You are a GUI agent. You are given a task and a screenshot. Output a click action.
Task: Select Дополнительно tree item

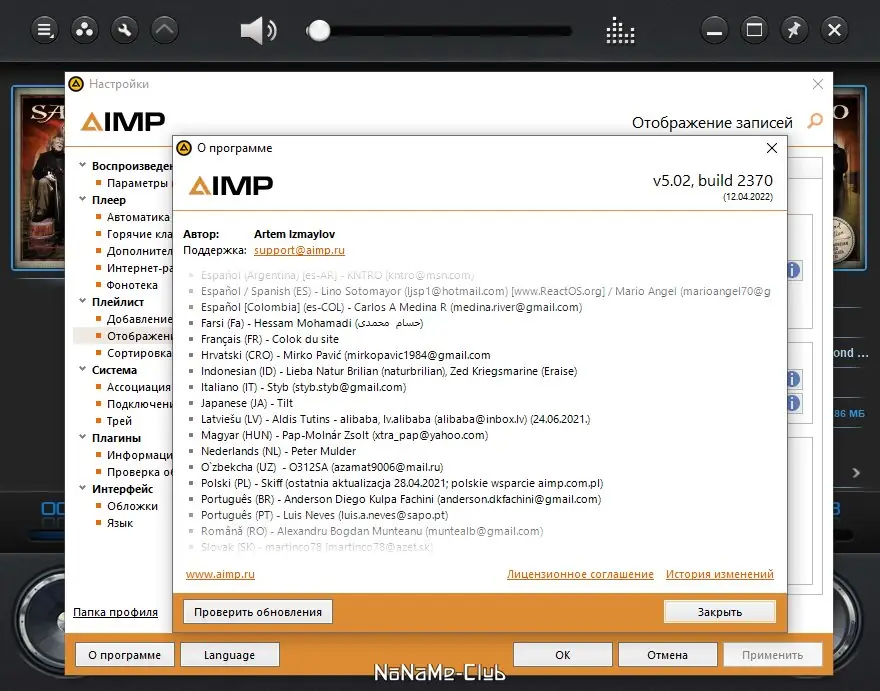[139, 251]
